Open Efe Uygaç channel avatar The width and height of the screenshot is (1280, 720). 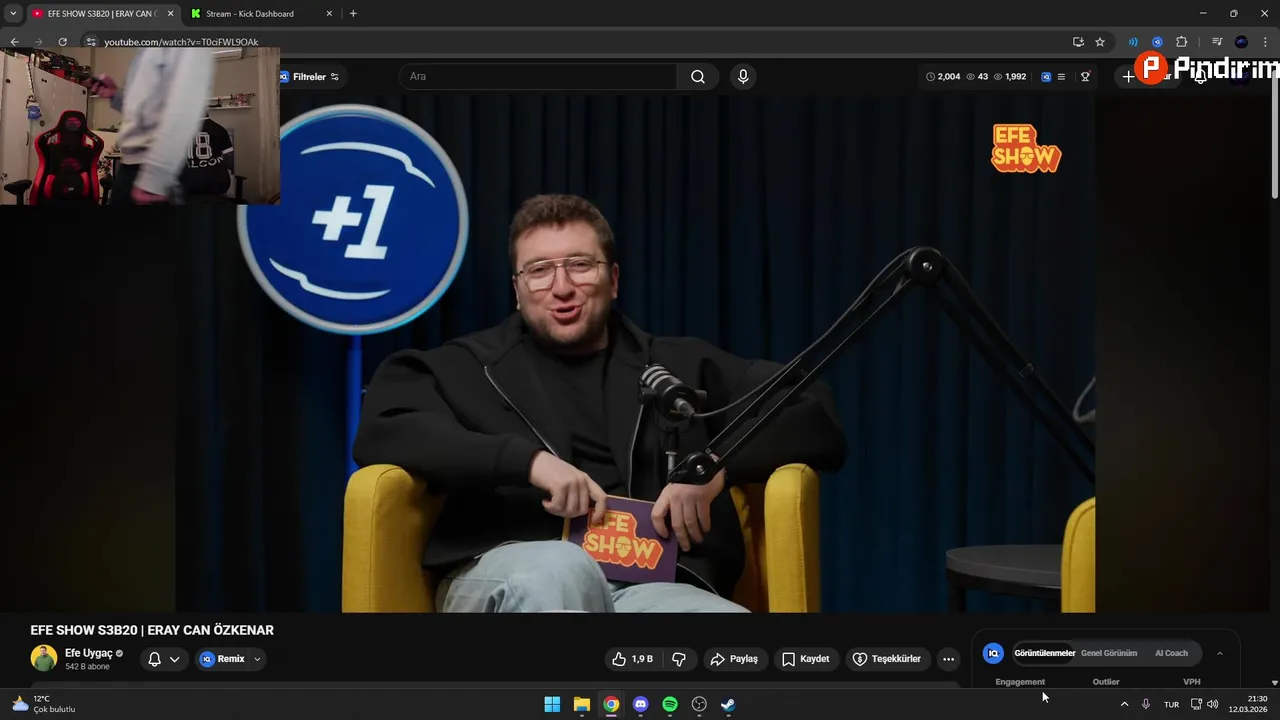tap(44, 658)
